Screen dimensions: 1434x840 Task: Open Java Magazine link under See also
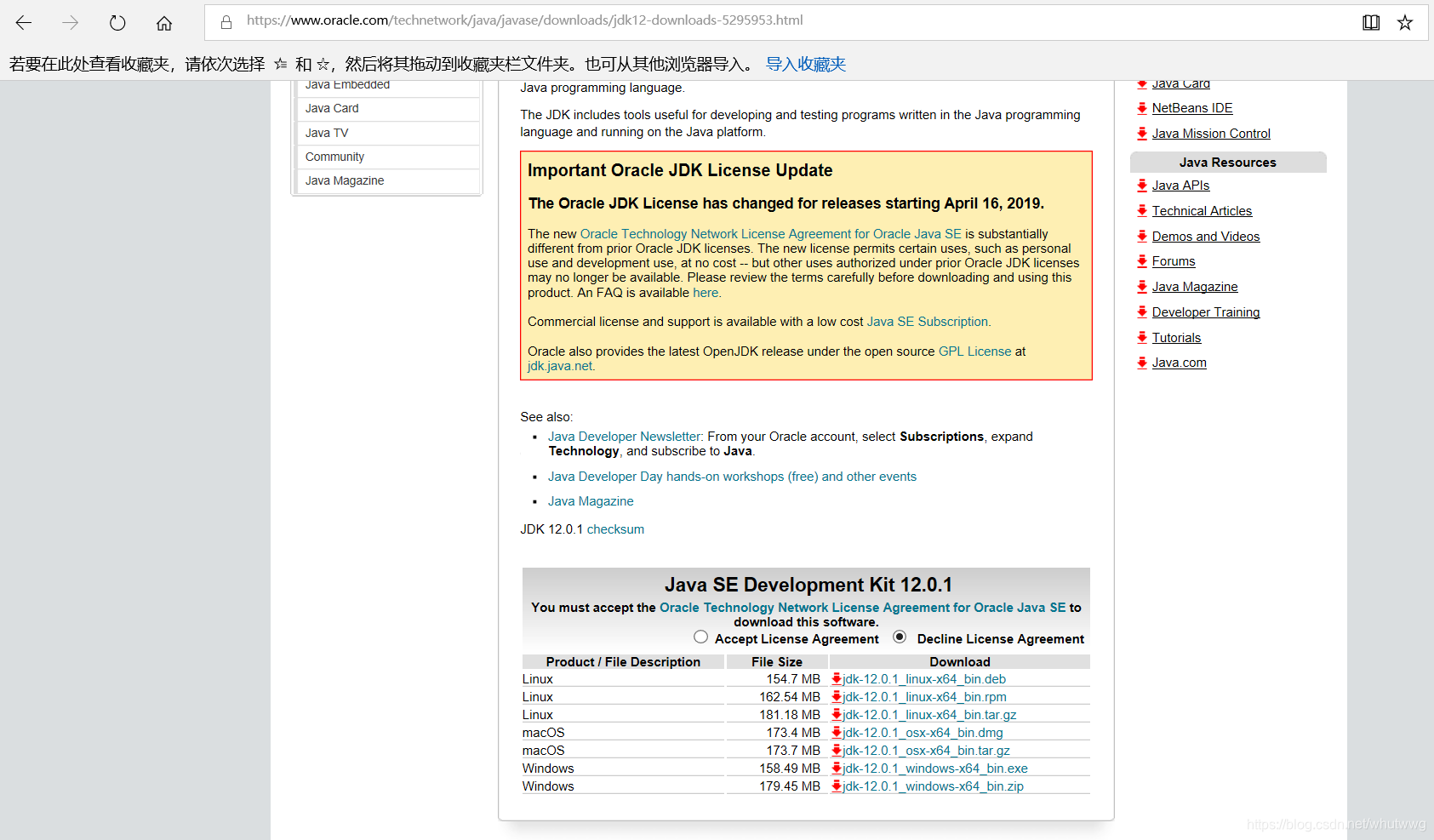(x=591, y=501)
